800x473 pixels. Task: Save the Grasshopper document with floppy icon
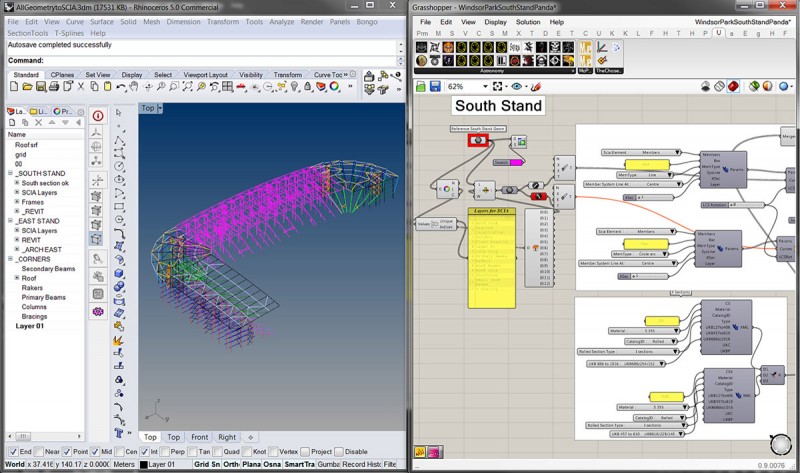[x=436, y=87]
